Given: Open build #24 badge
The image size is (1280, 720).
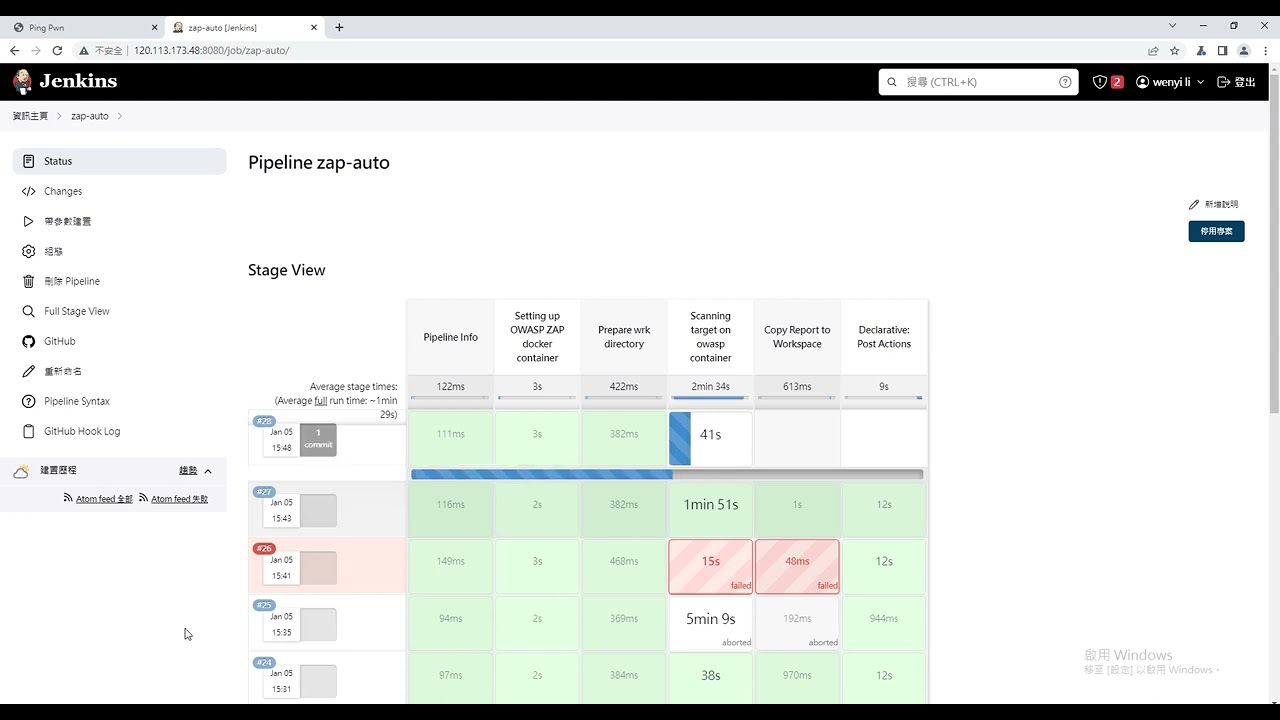Looking at the screenshot, I should (264, 662).
